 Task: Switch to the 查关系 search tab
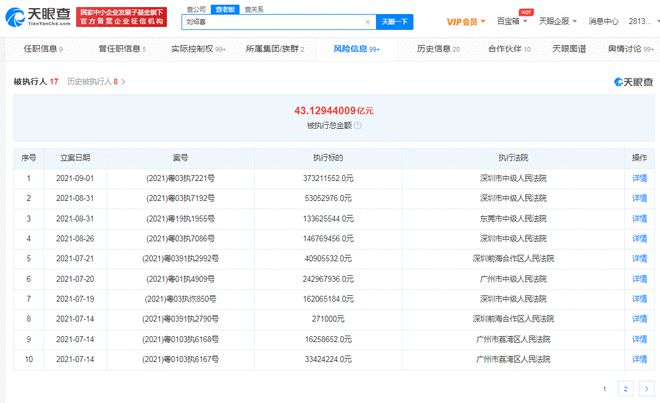pyautogui.click(x=254, y=9)
